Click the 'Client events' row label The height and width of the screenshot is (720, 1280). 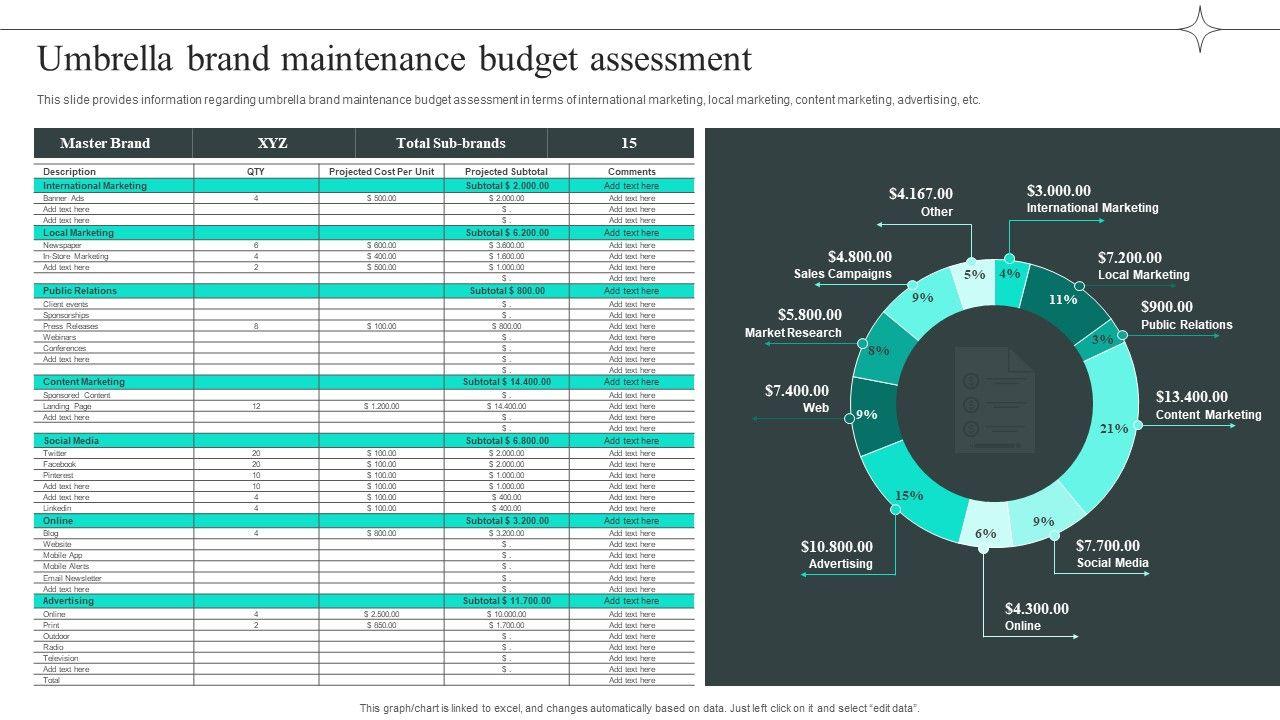[66, 304]
